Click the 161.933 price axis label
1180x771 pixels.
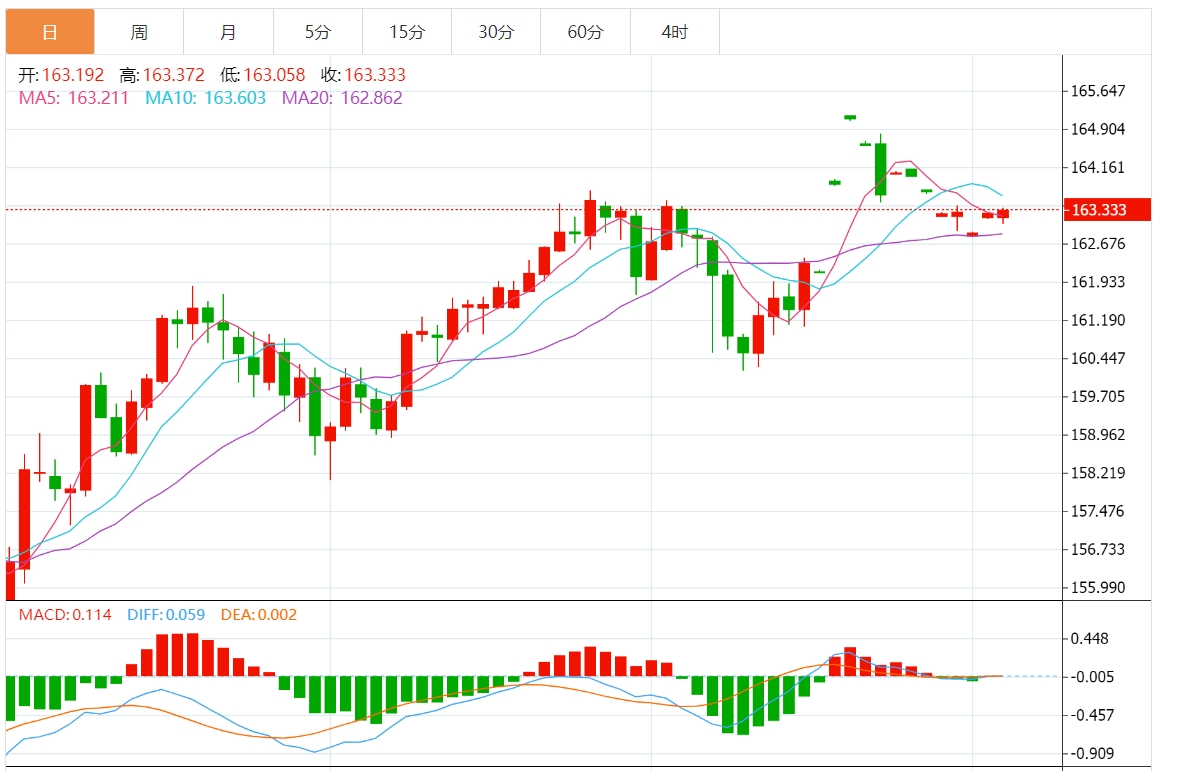(1098, 282)
